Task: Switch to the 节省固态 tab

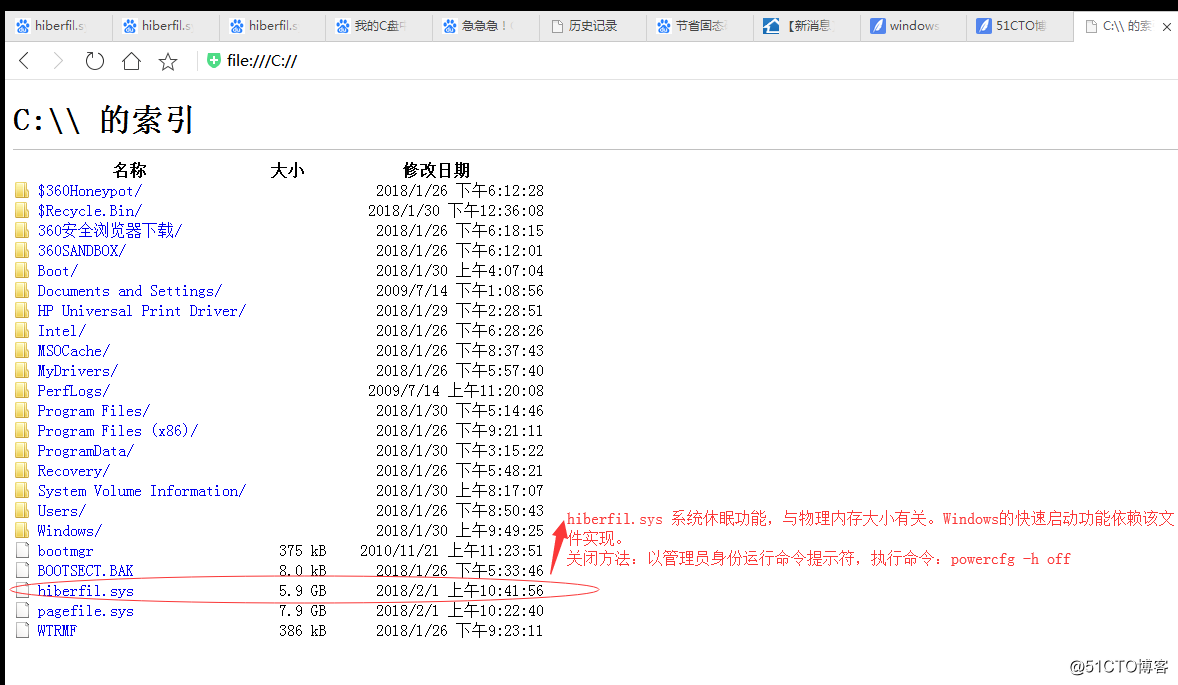Action: pos(699,26)
